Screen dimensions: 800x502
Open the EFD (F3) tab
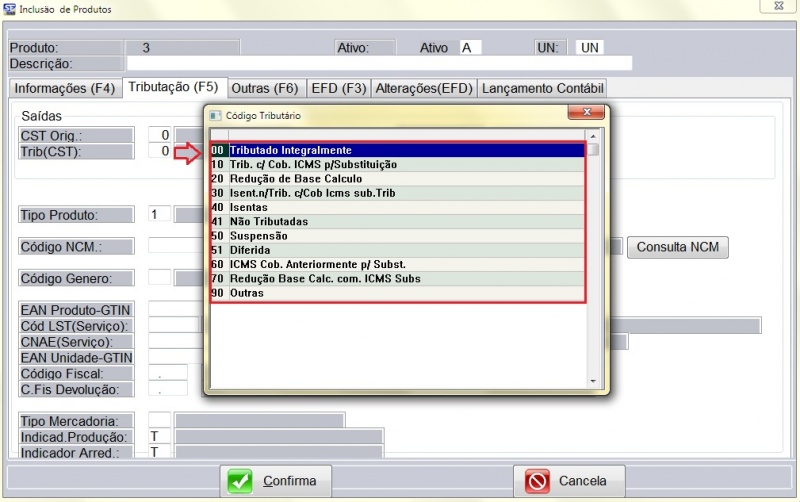coord(338,88)
